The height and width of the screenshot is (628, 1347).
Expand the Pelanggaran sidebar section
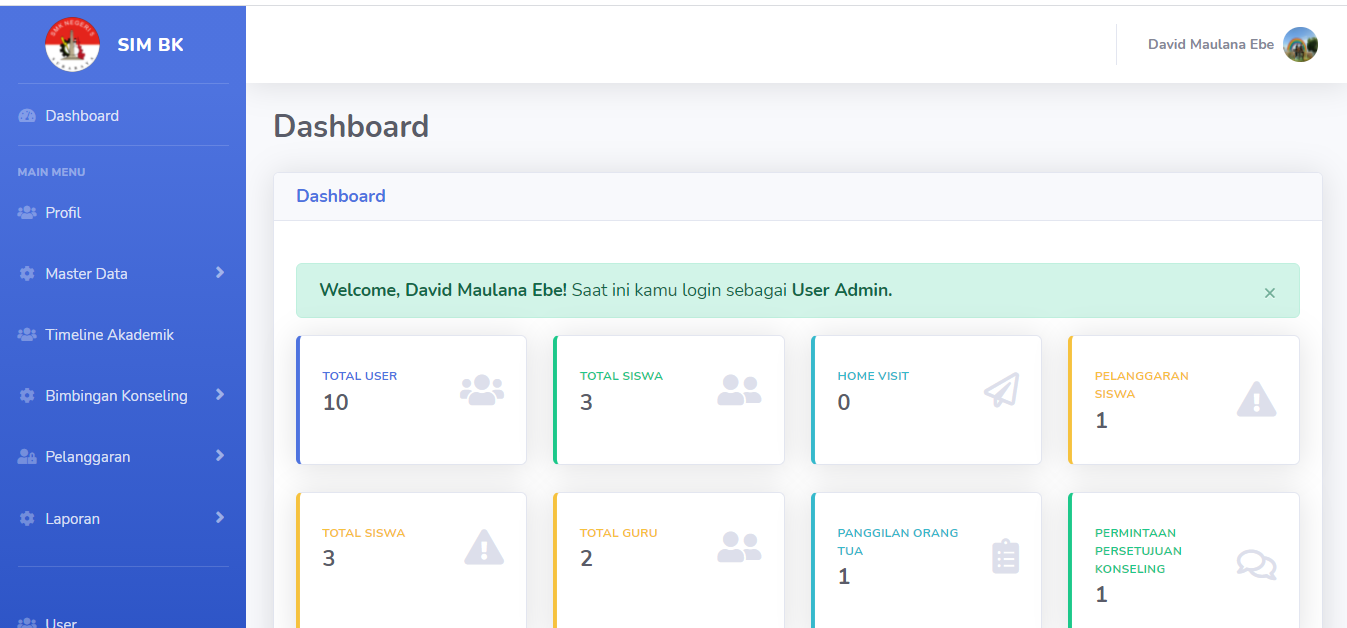coord(88,457)
